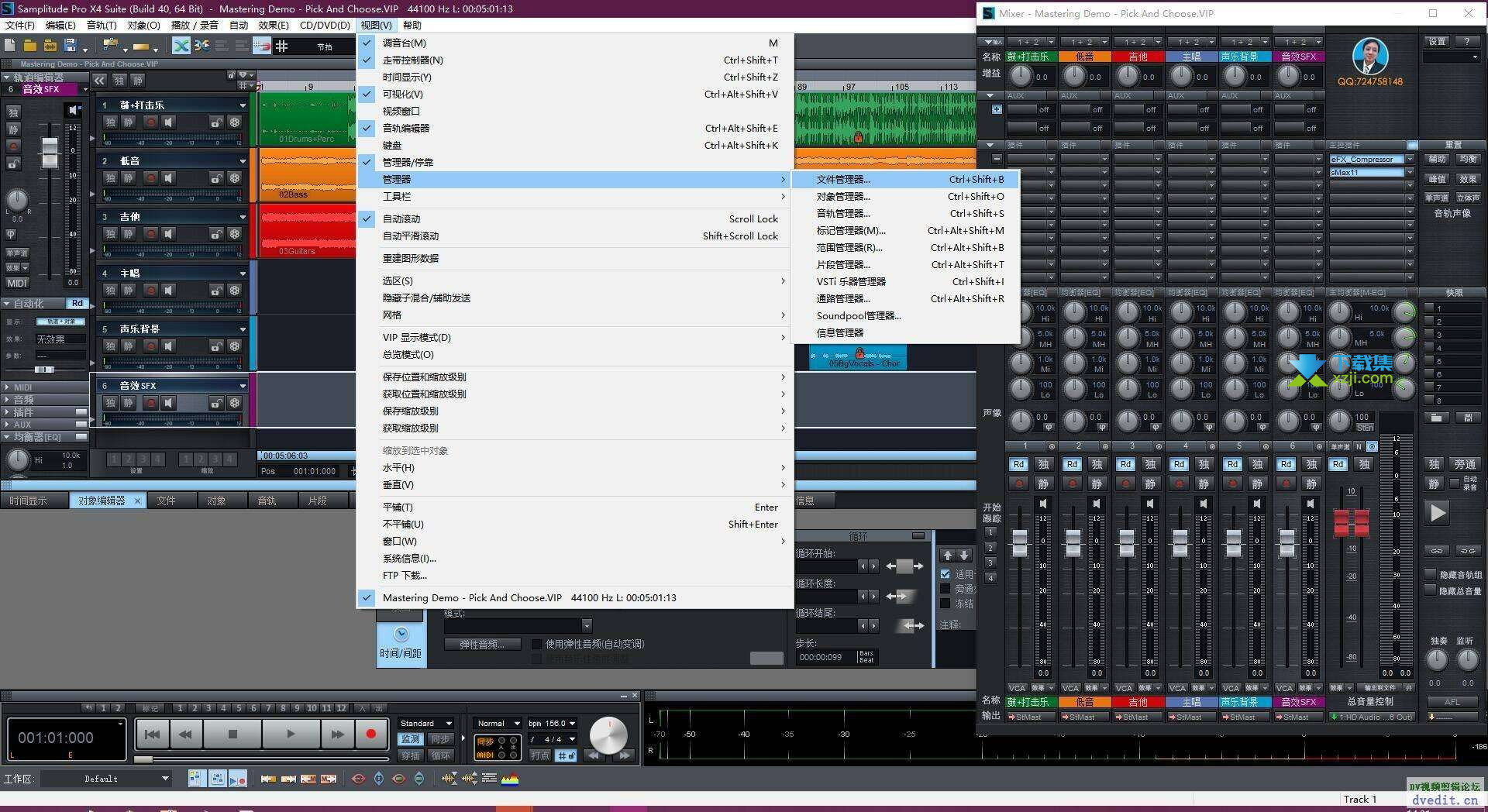Click the 旁通 button in Mixer

click(x=1465, y=464)
